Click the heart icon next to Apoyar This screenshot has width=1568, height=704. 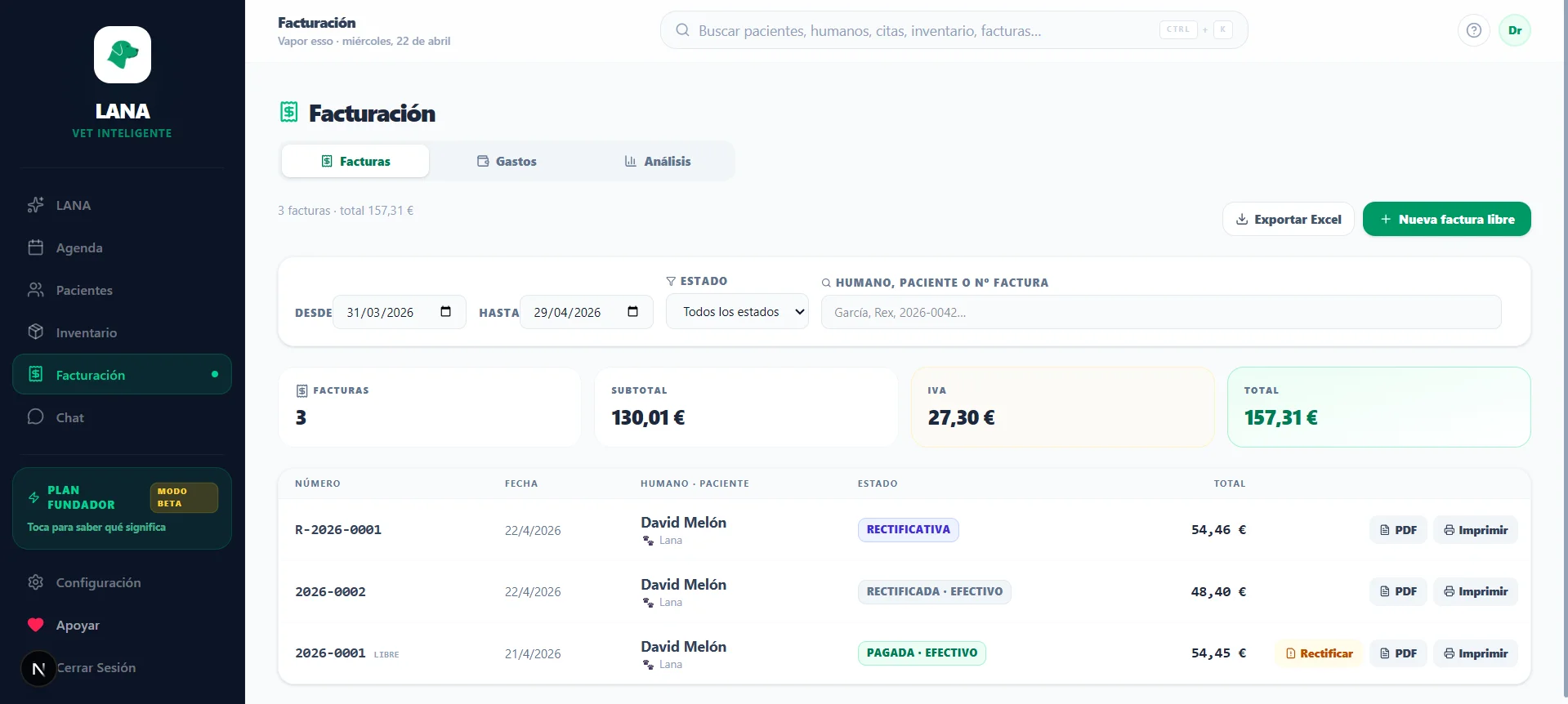tap(35, 625)
